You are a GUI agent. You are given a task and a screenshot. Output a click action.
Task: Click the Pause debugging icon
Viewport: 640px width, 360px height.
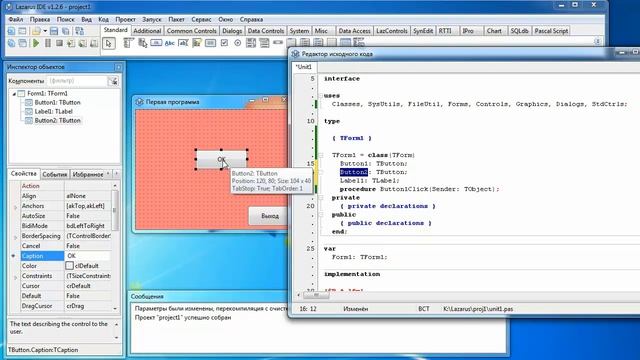48,43
